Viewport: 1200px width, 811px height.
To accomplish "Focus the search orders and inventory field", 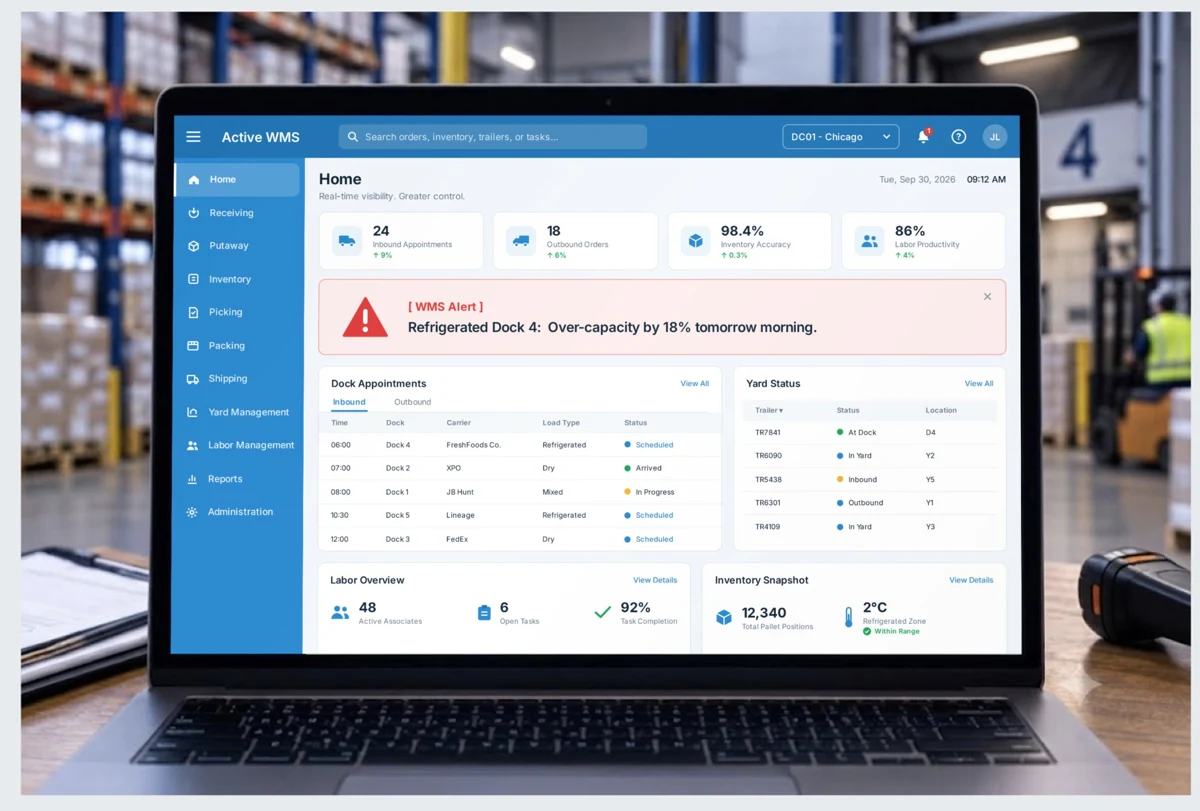I will point(493,137).
